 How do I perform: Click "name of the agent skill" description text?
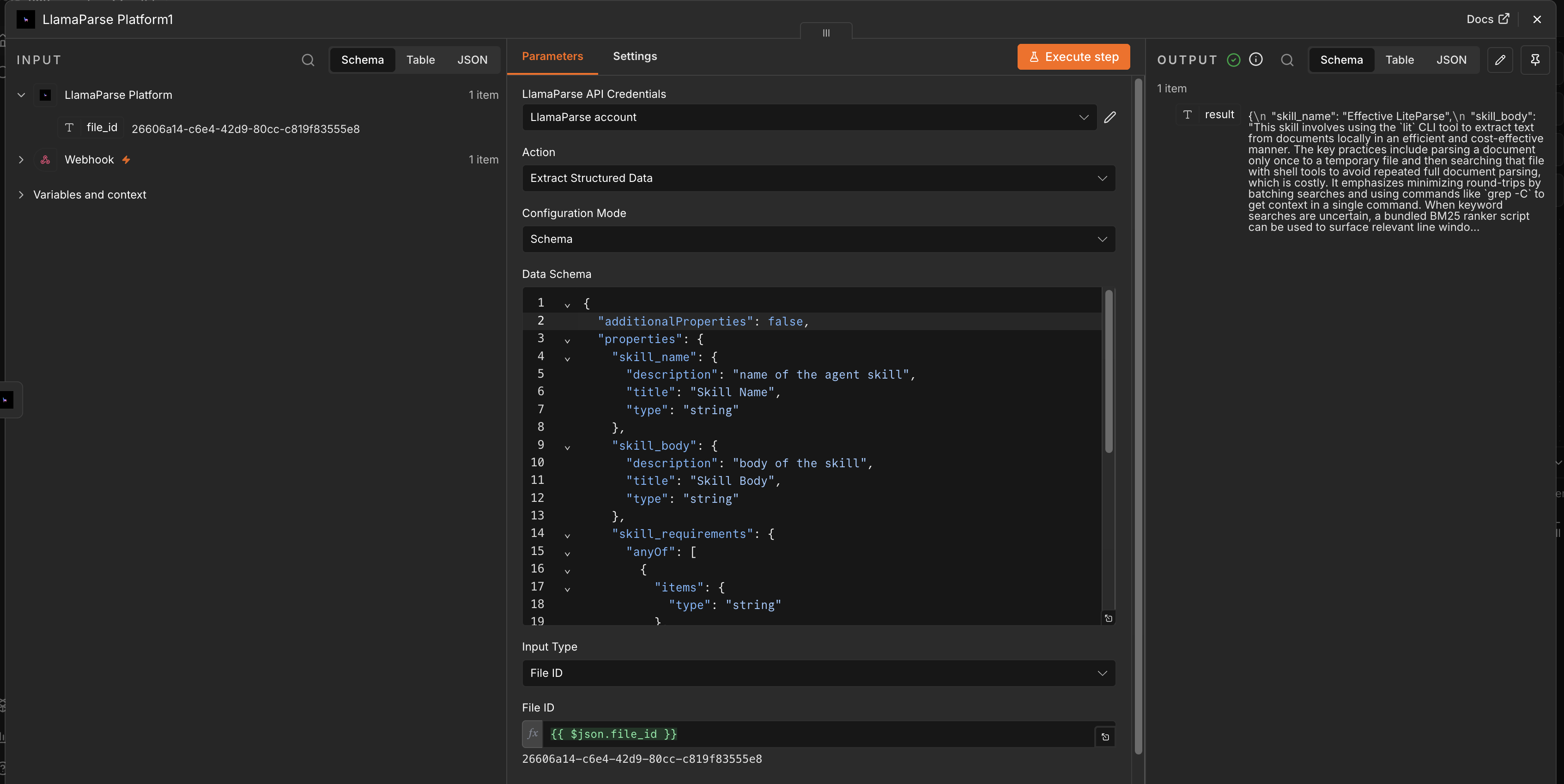pos(820,375)
